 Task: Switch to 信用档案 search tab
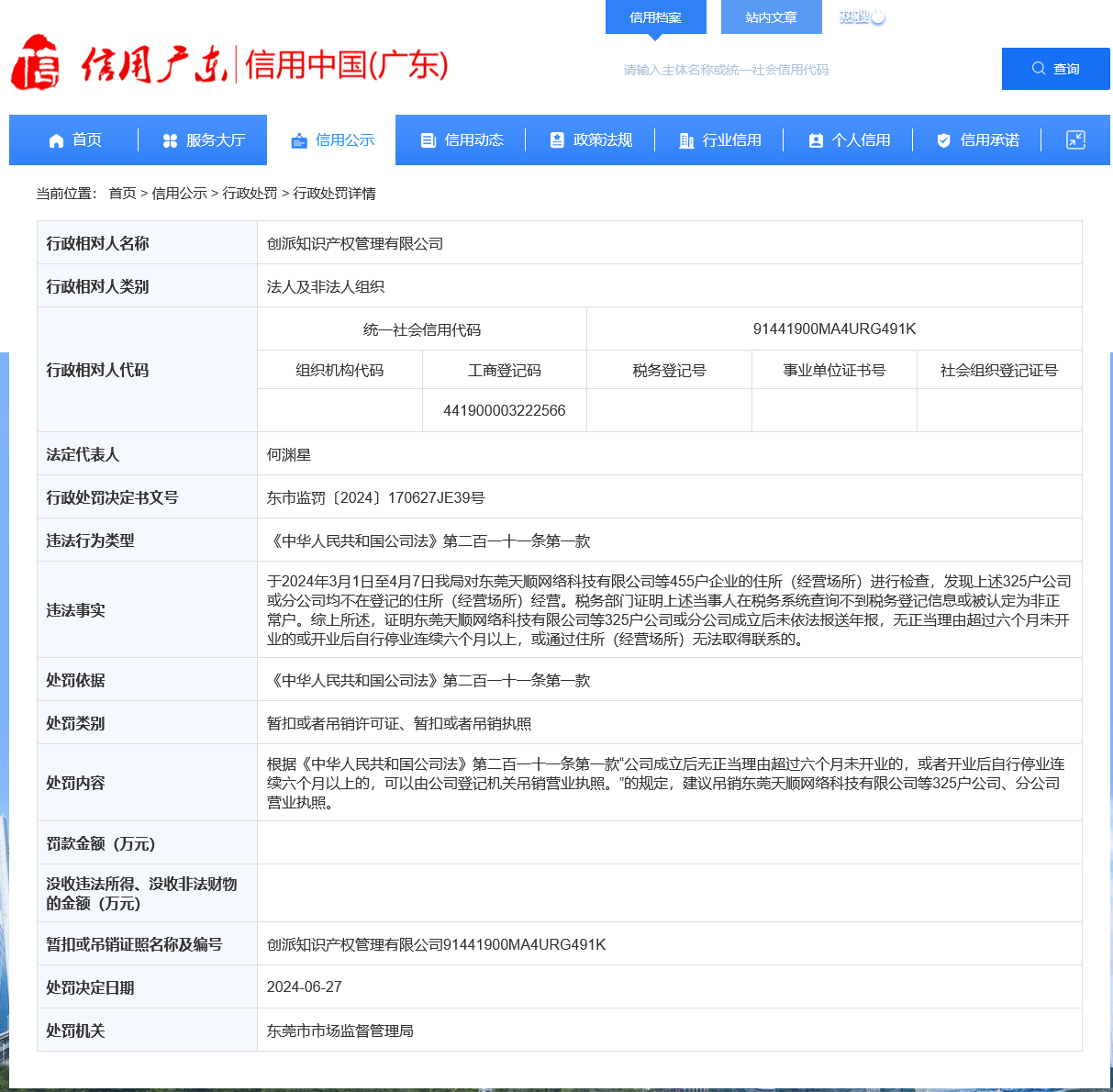(655, 17)
